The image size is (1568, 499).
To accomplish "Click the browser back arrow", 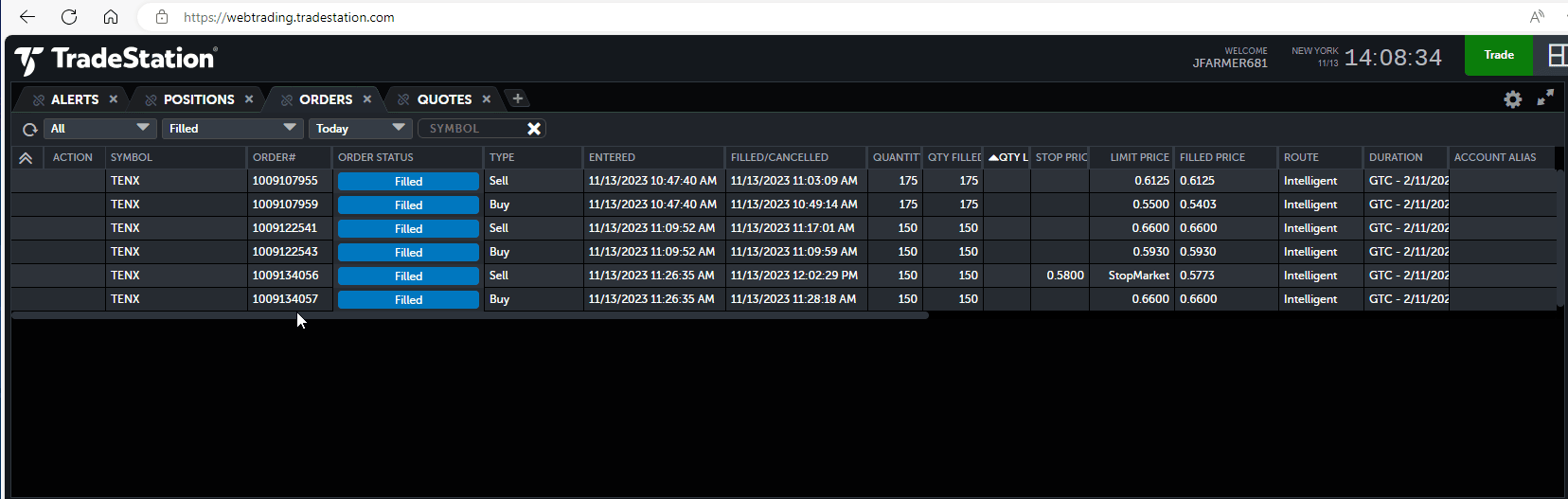I will [27, 17].
